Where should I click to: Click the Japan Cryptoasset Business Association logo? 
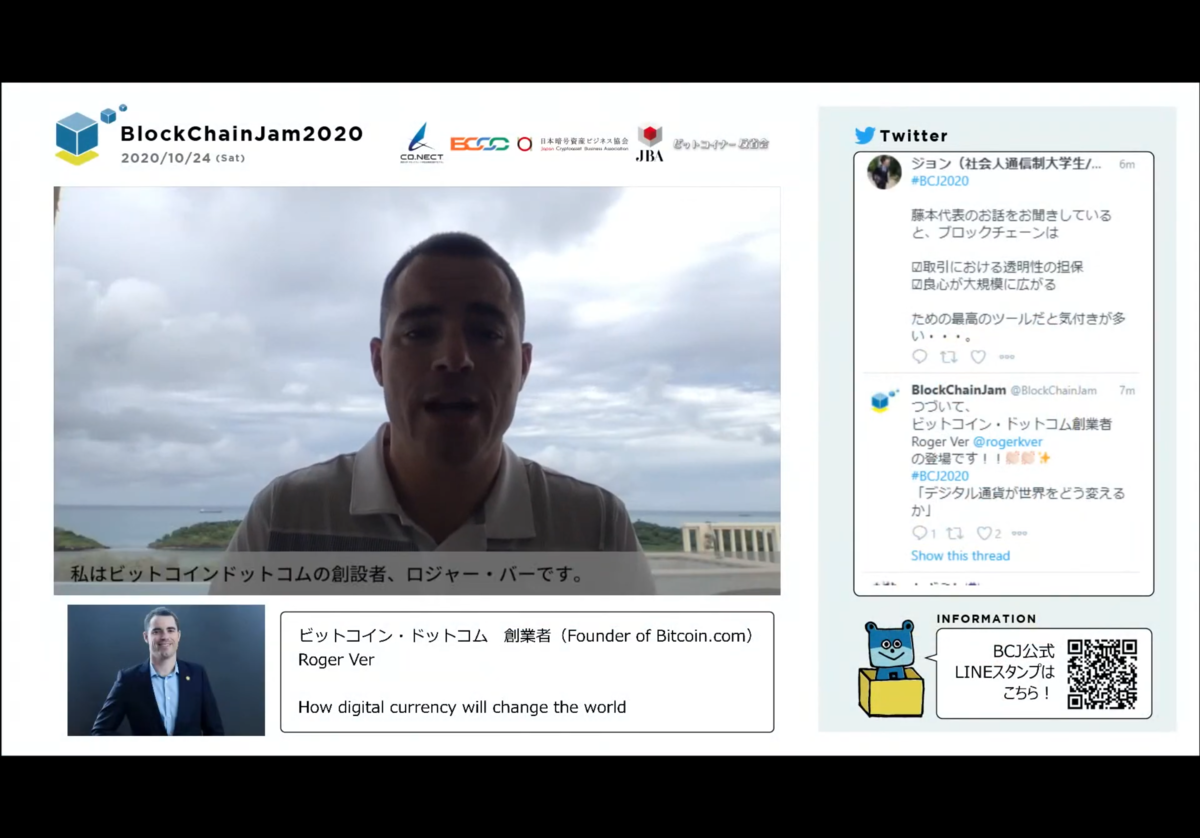click(x=573, y=144)
